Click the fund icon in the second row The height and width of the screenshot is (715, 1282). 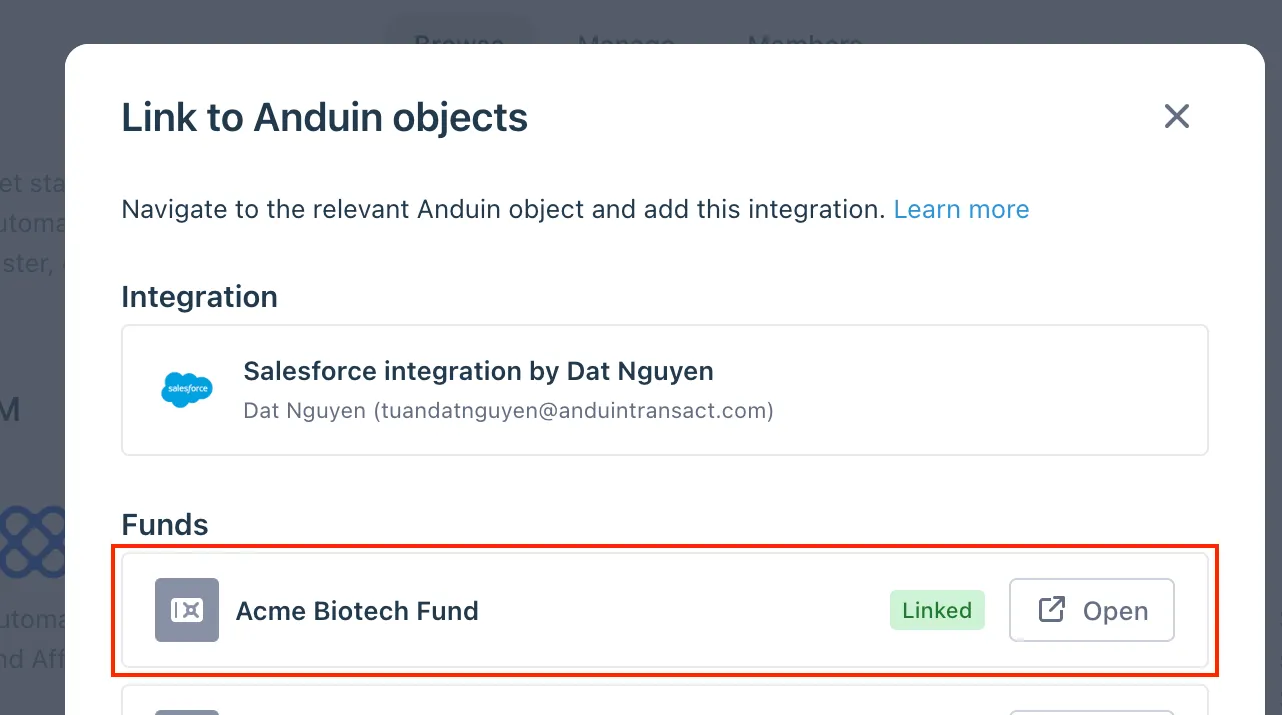pos(187,712)
